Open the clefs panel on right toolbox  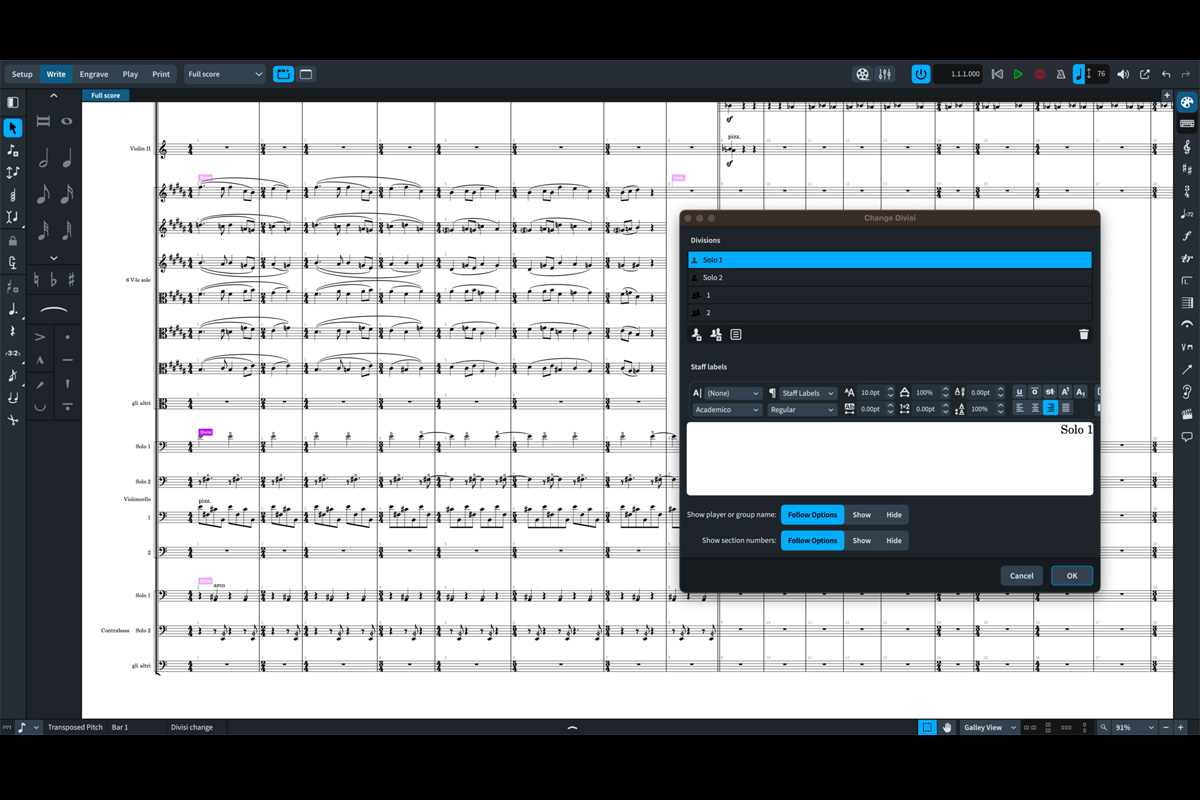coord(1187,148)
